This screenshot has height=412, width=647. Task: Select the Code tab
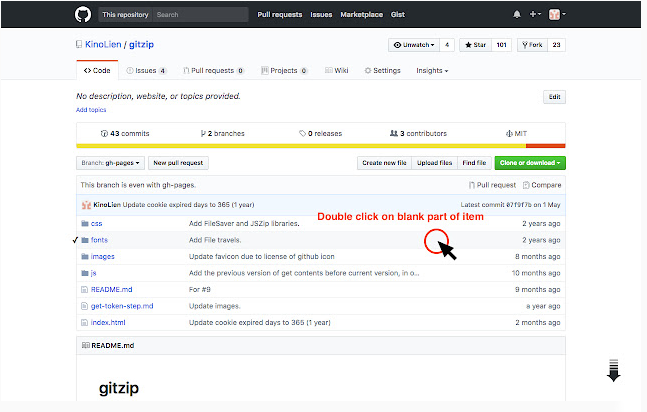[x=97, y=71]
